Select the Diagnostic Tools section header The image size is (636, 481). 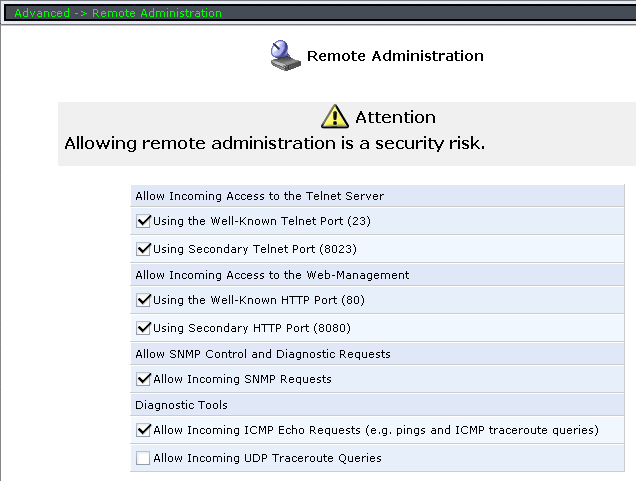click(x=181, y=405)
